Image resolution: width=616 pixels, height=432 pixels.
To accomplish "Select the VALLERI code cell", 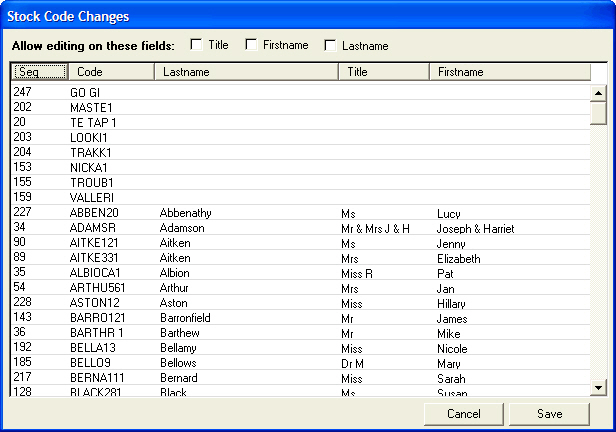I will point(92,198).
